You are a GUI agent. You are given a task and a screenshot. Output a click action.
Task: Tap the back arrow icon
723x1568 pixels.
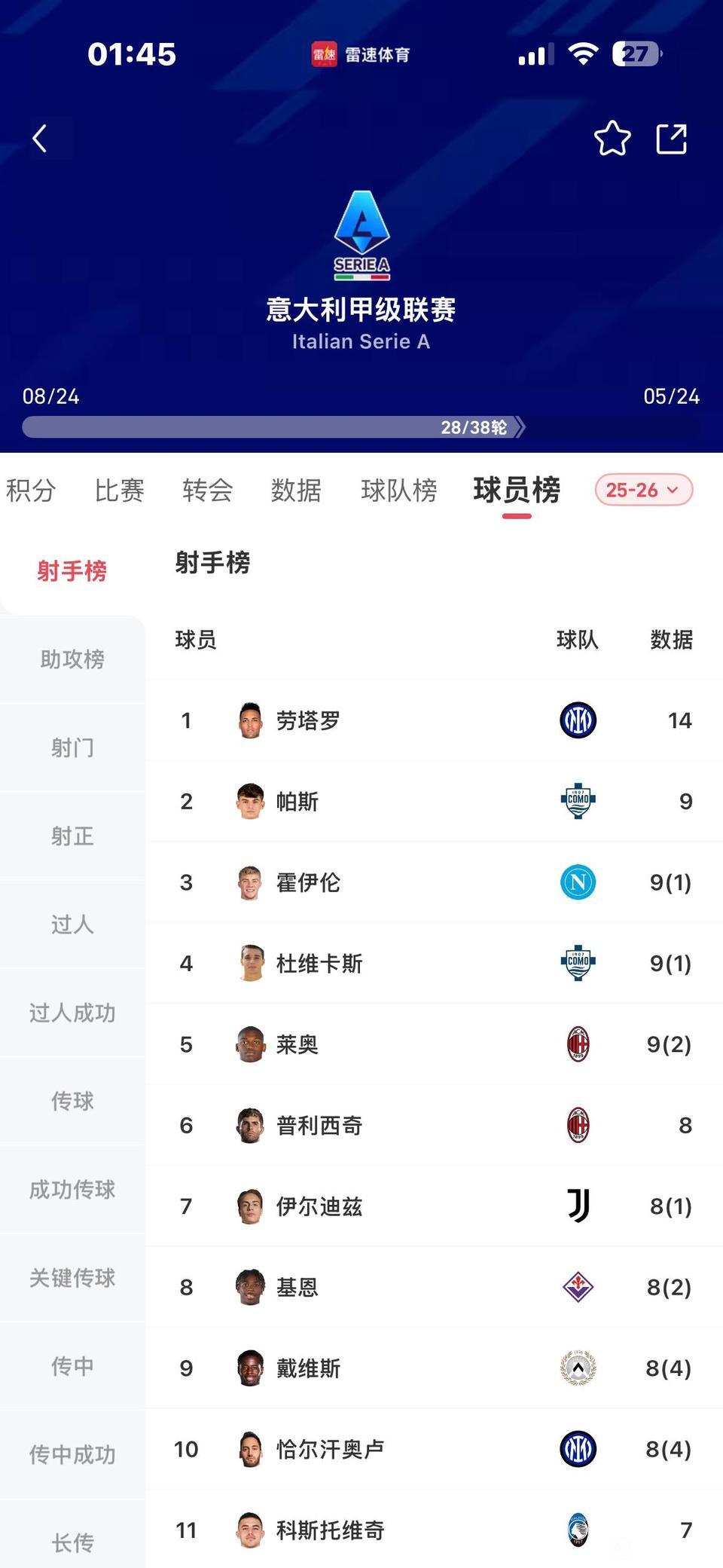[x=40, y=139]
